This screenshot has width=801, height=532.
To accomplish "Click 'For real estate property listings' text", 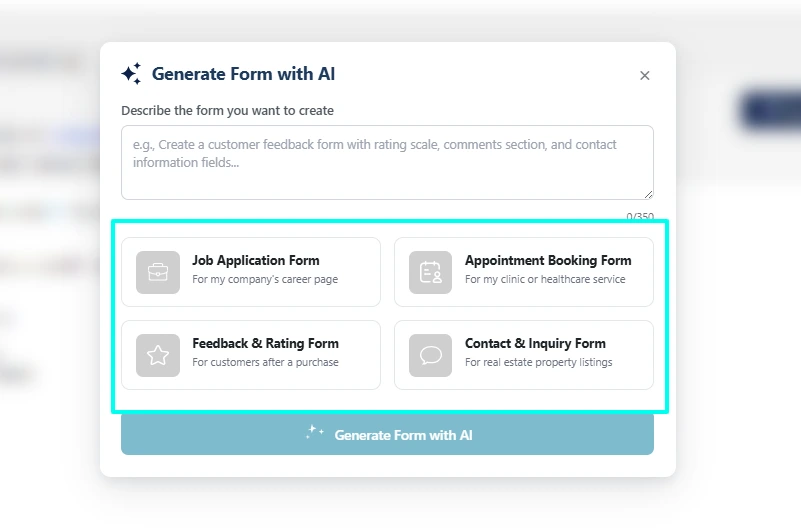I will click(538, 362).
